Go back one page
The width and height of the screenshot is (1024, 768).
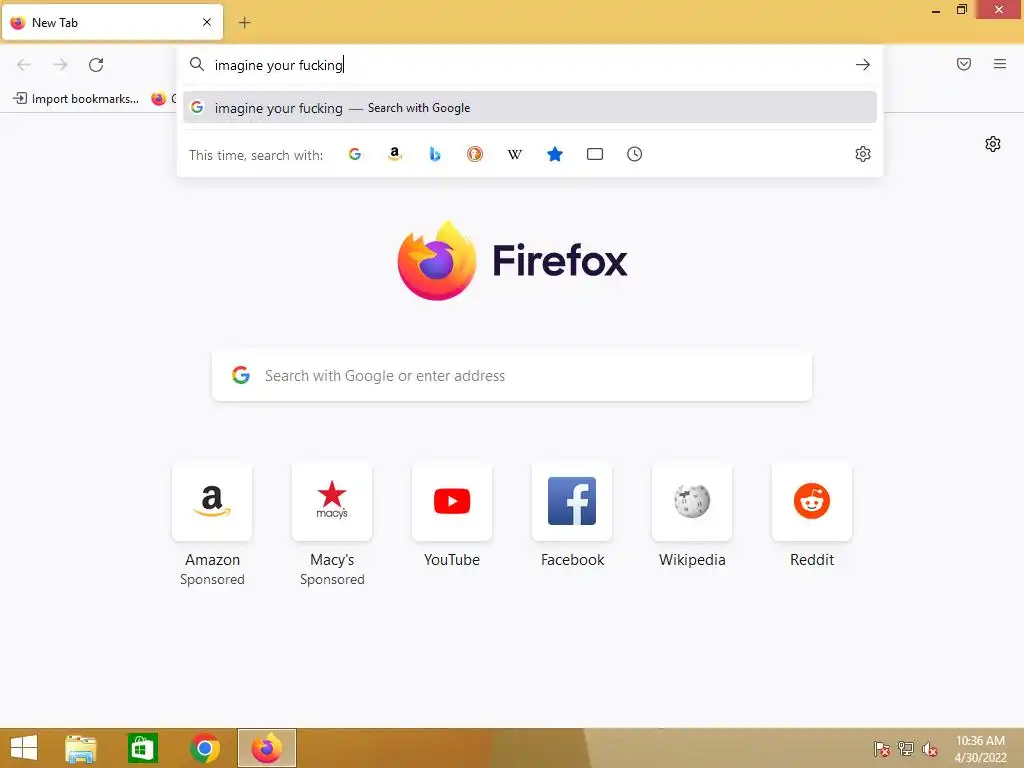(x=24, y=65)
